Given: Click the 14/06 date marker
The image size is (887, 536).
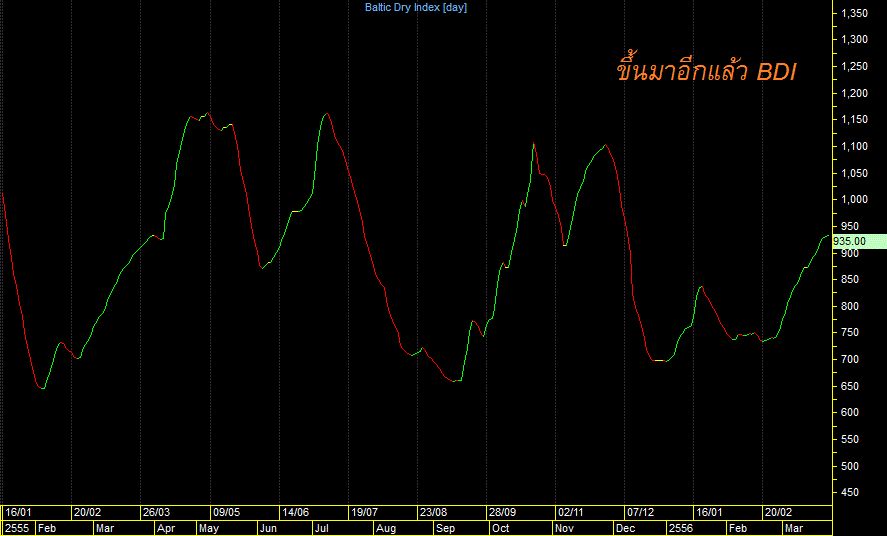Looking at the screenshot, I should pos(295,512).
